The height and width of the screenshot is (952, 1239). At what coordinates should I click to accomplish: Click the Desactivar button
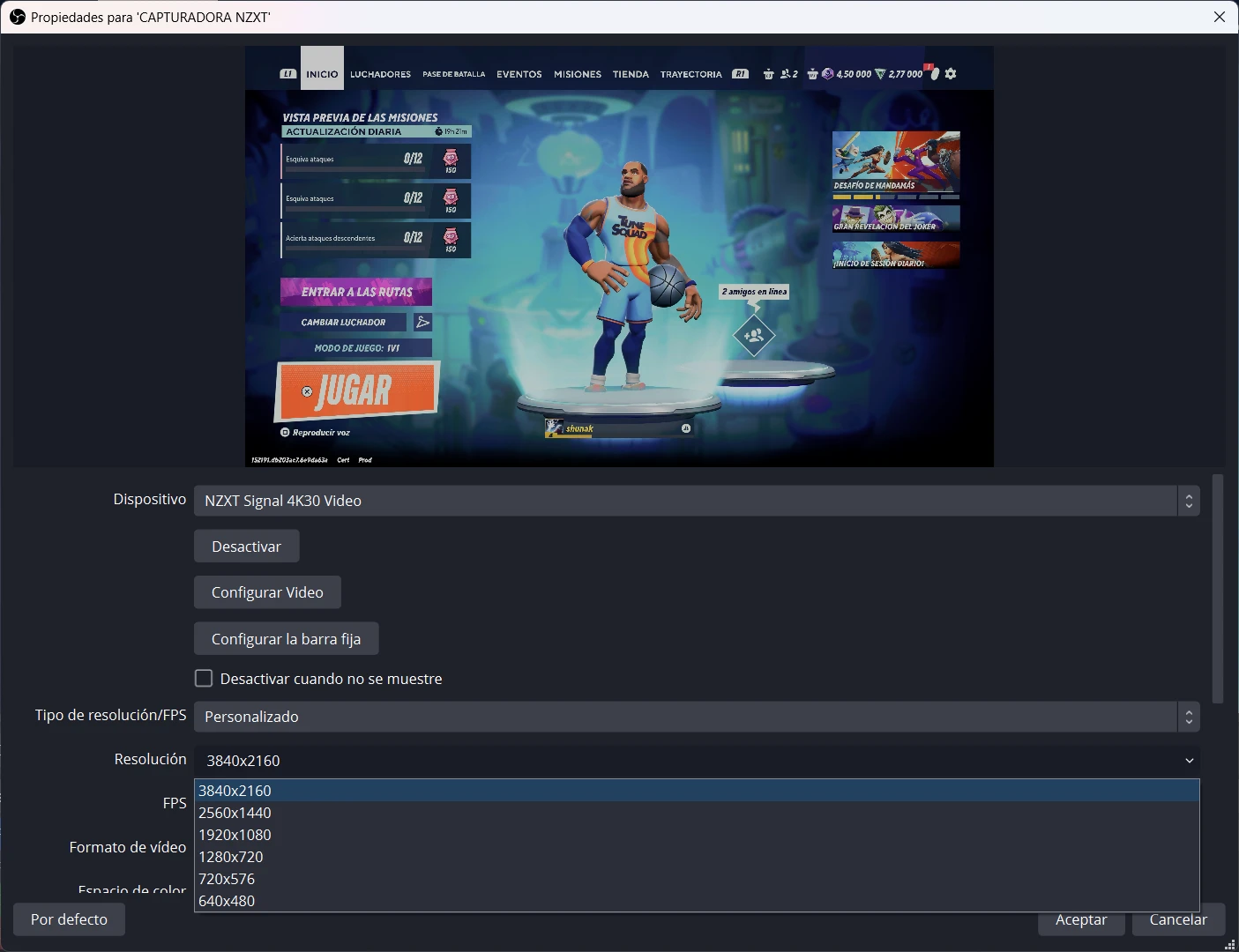tap(246, 547)
